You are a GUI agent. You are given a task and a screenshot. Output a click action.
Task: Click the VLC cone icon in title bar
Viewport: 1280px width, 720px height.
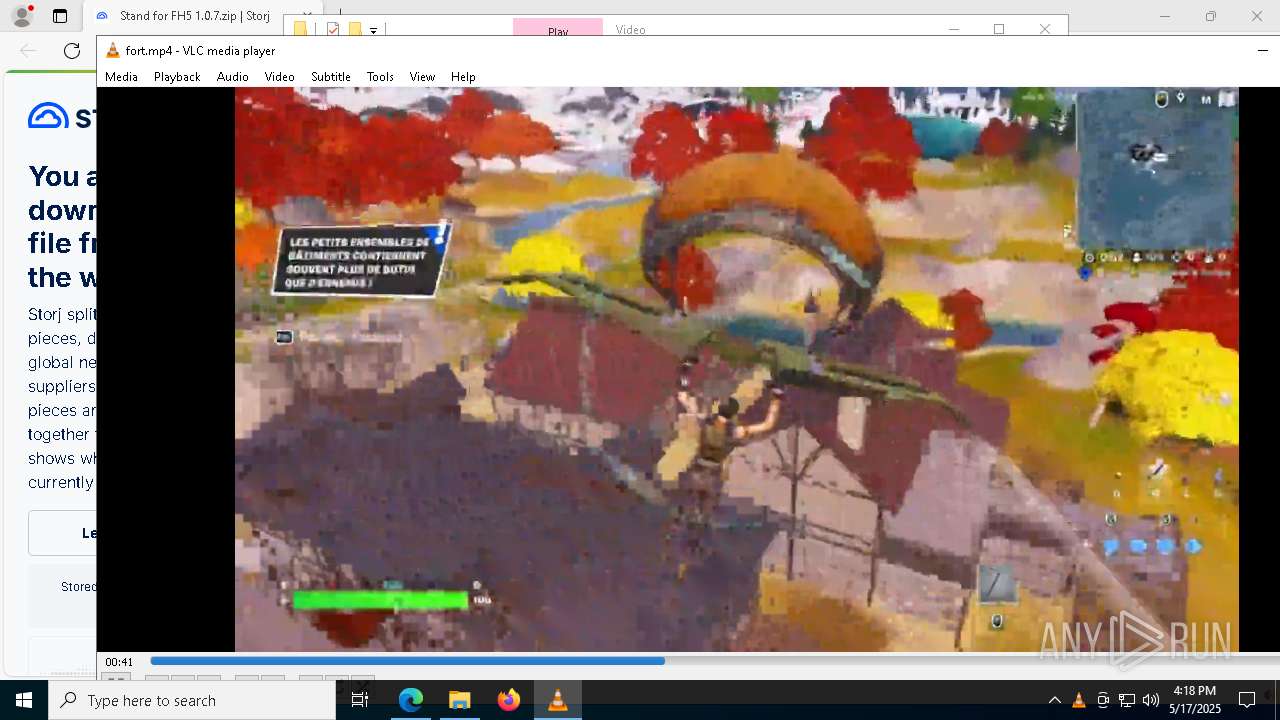(x=113, y=51)
